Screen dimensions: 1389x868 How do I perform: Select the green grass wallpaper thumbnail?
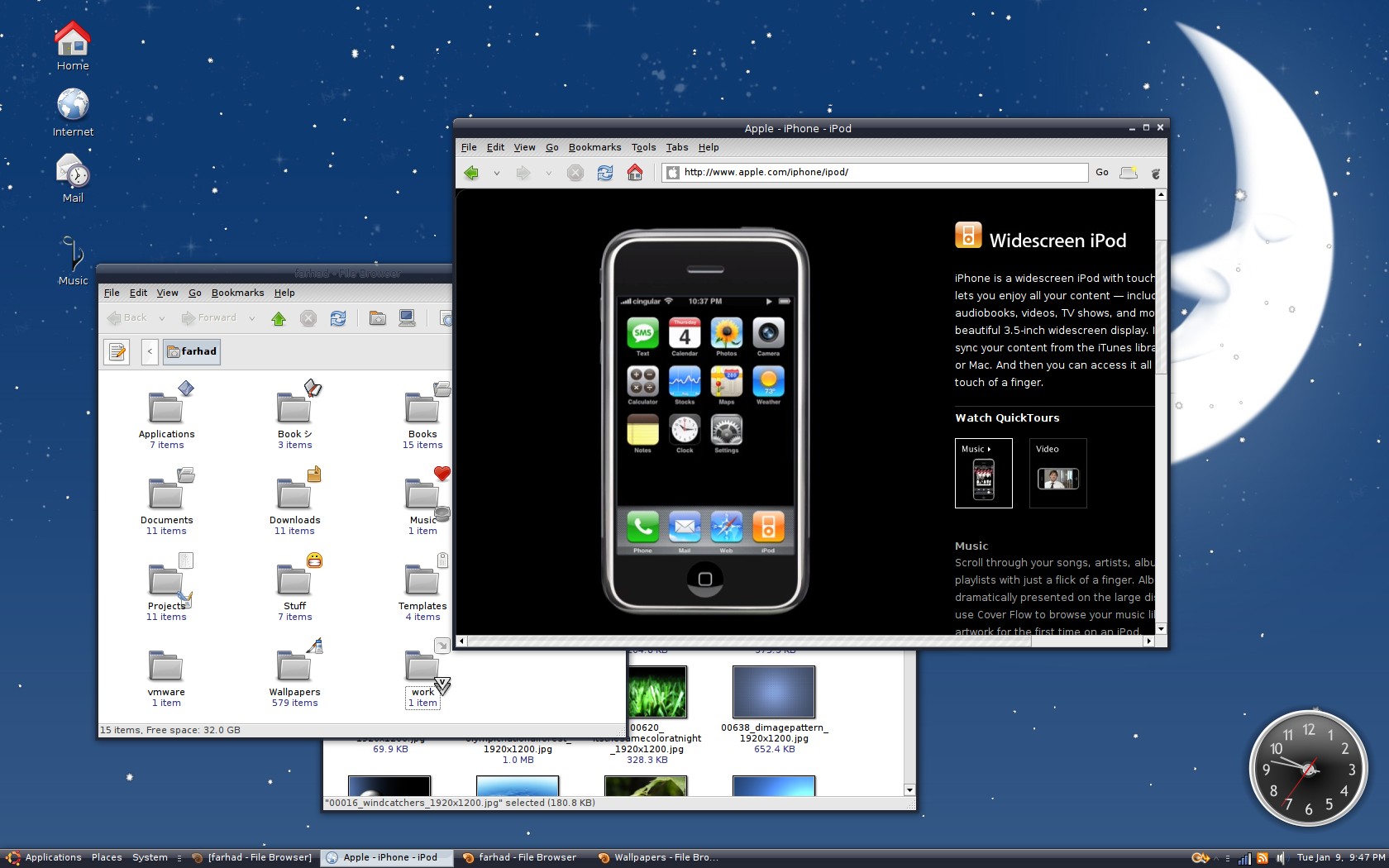coord(657,692)
